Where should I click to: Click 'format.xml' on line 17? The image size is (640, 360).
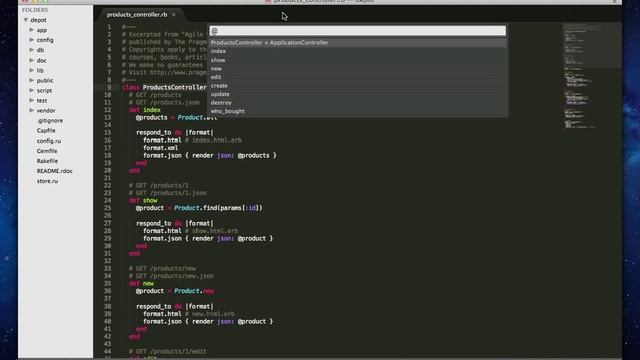(160, 148)
